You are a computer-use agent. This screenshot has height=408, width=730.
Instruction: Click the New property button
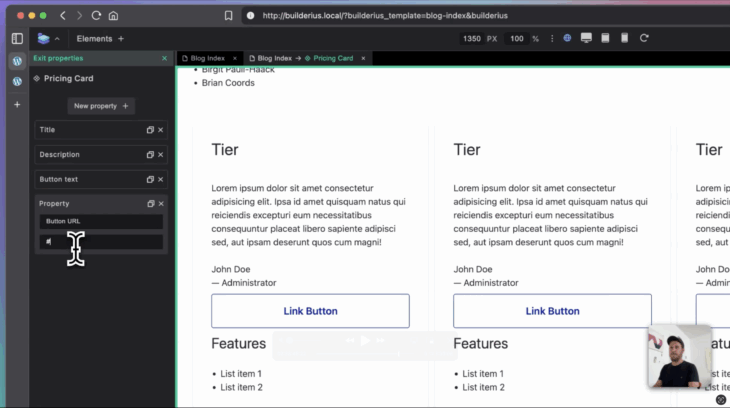click(101, 106)
